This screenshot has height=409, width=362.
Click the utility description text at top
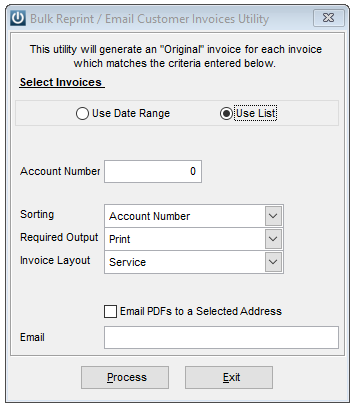(x=176, y=56)
